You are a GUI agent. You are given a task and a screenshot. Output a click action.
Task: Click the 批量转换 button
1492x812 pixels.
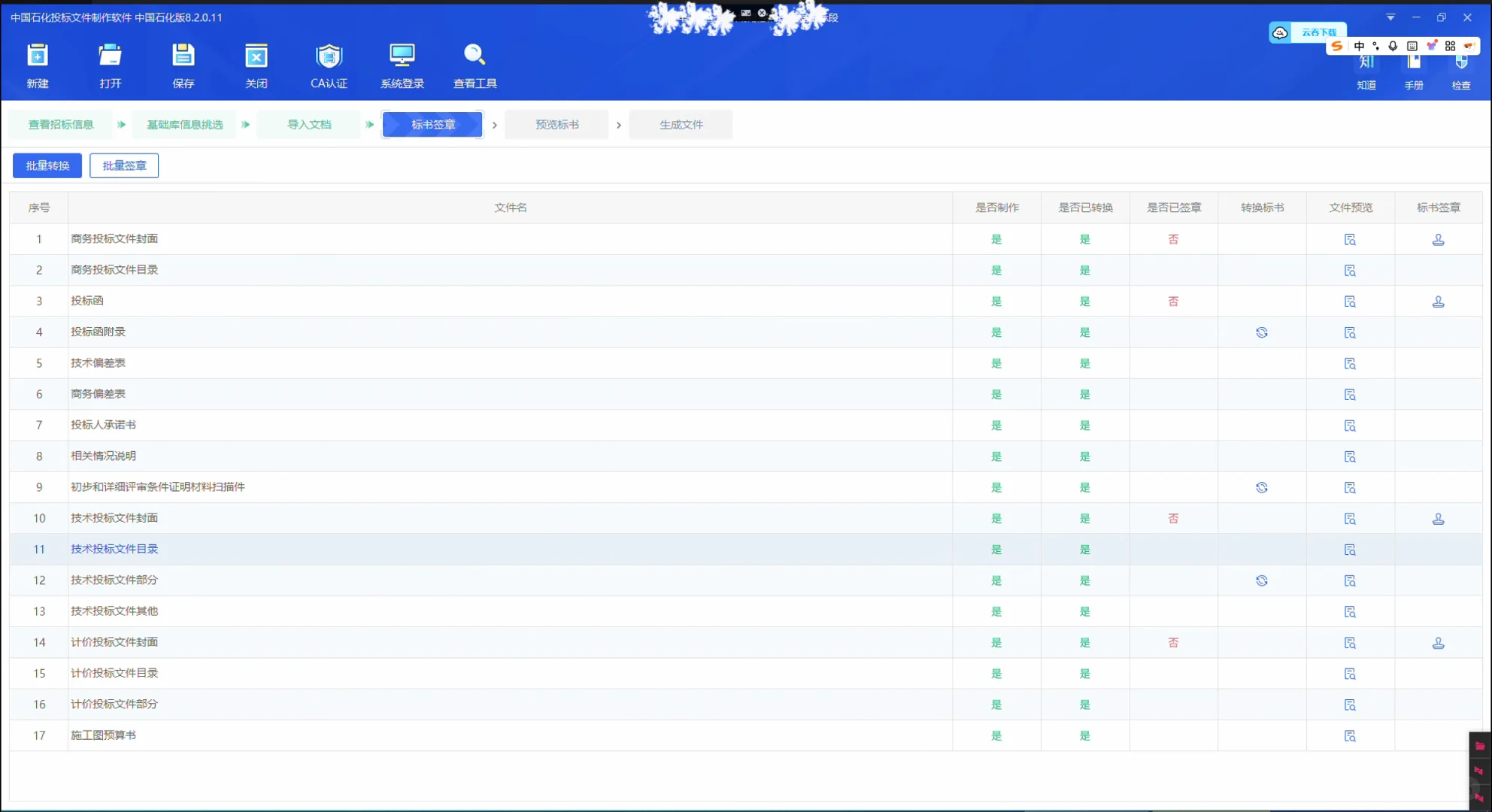tap(47, 165)
